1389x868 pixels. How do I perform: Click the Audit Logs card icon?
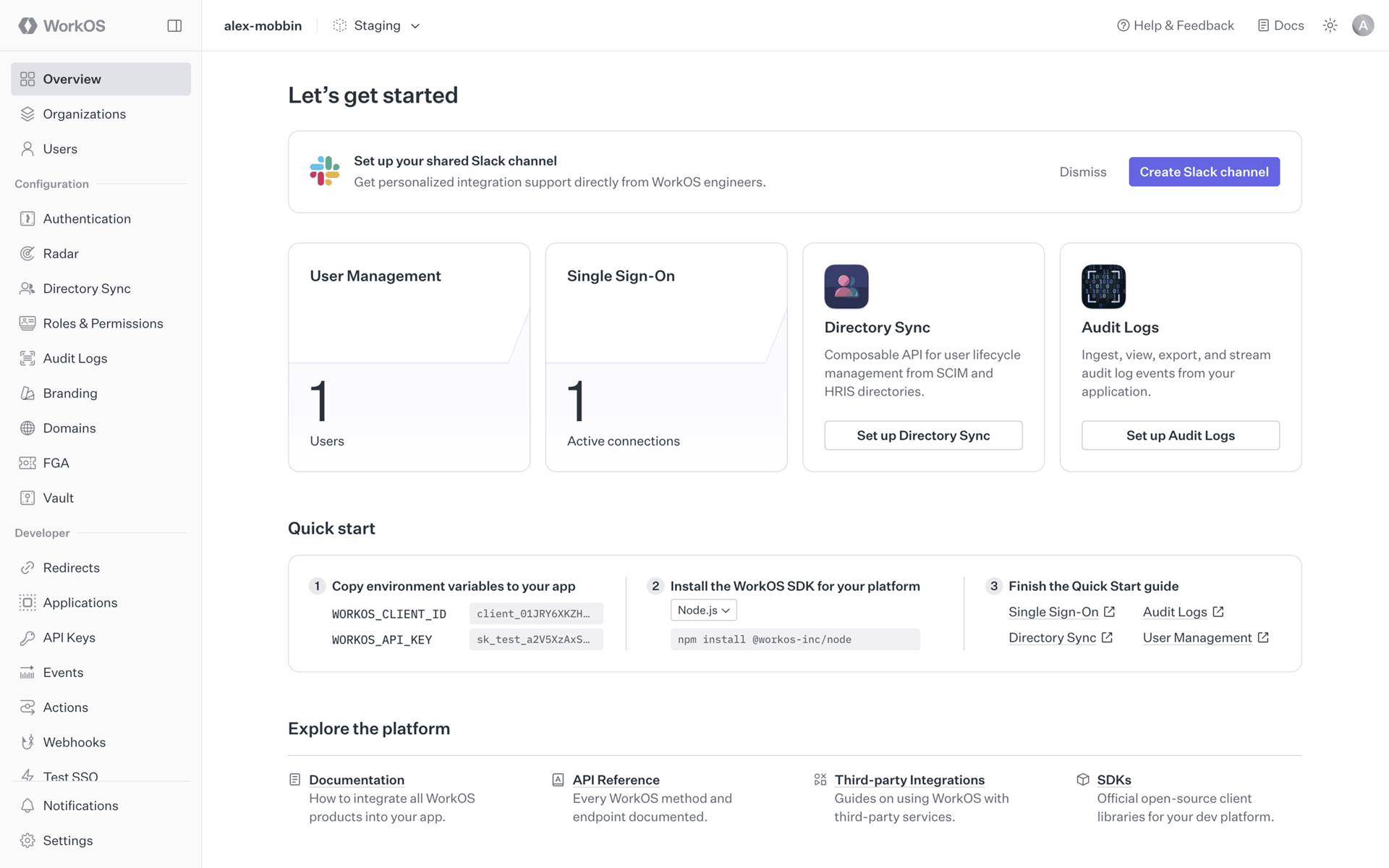(1103, 286)
